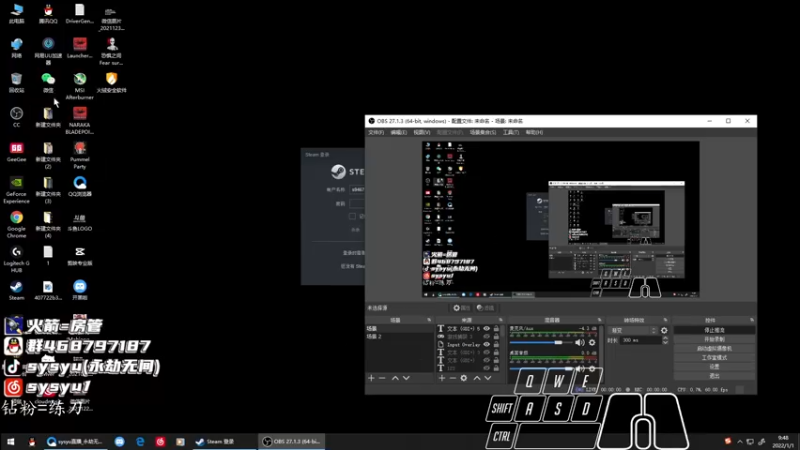
Task: Click the WeChat (微信) desktop icon
Action: (48, 83)
